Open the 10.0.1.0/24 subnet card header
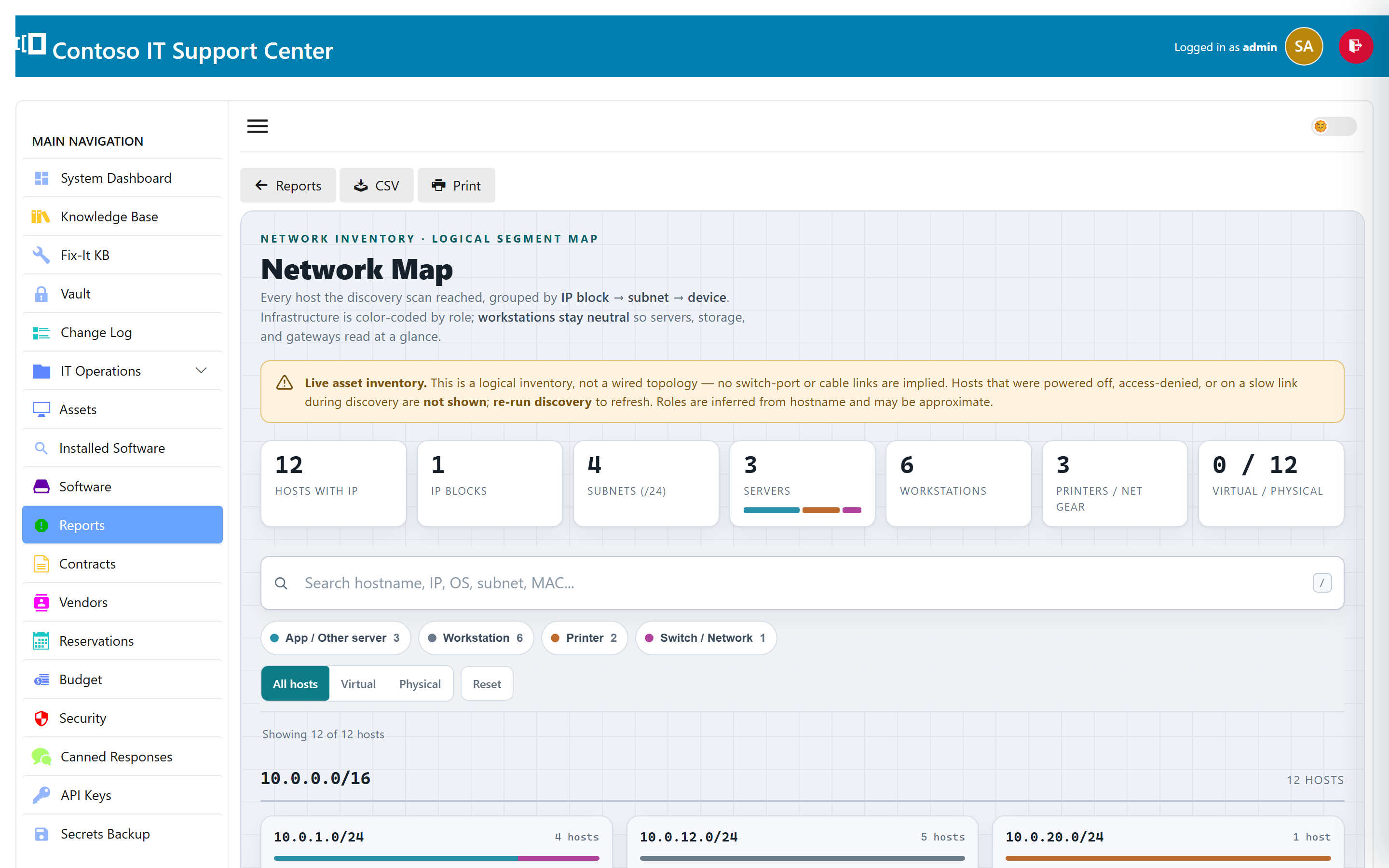 436,837
